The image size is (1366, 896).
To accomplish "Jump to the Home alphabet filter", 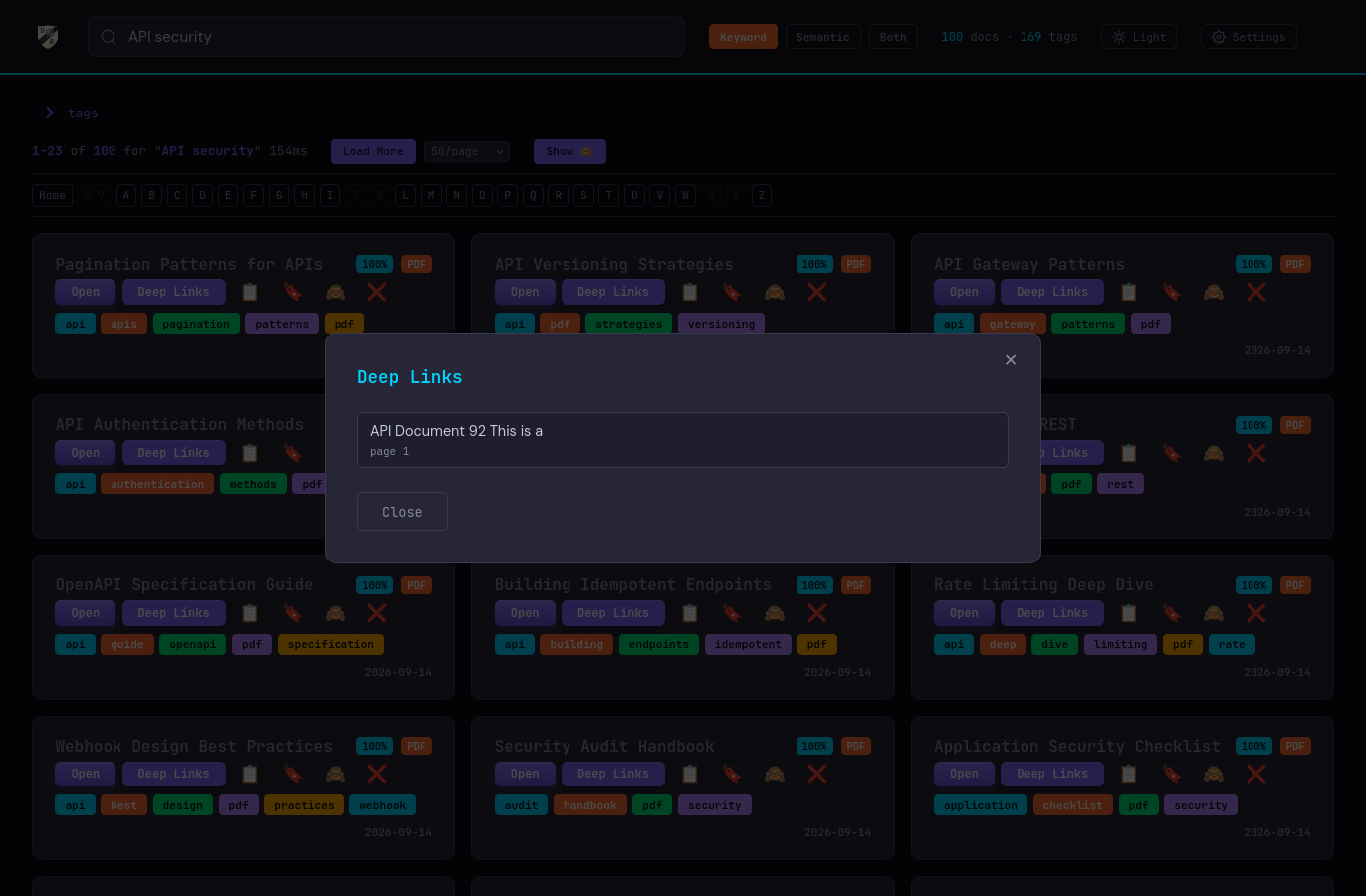I will 53,195.
